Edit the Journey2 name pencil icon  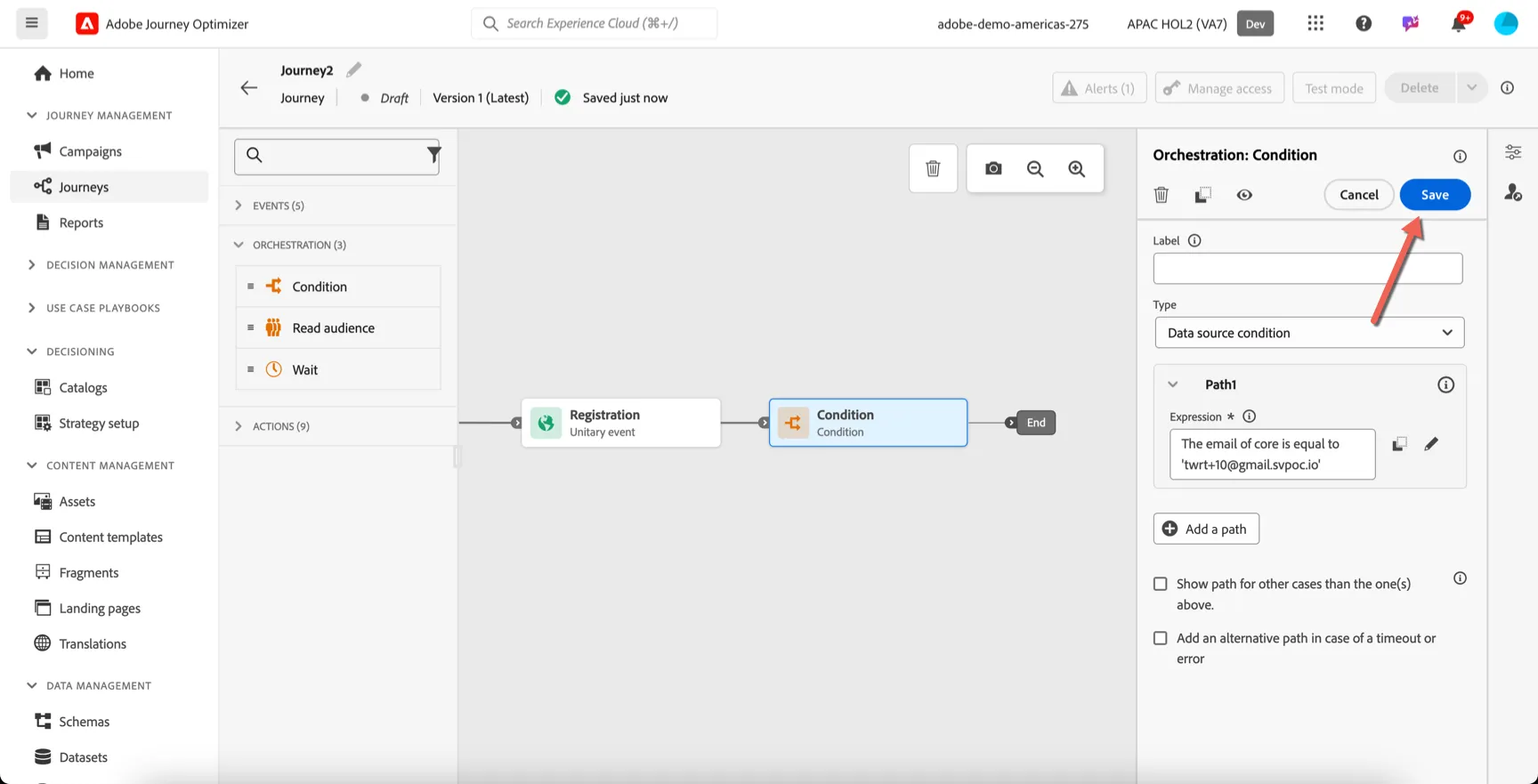[x=354, y=69]
